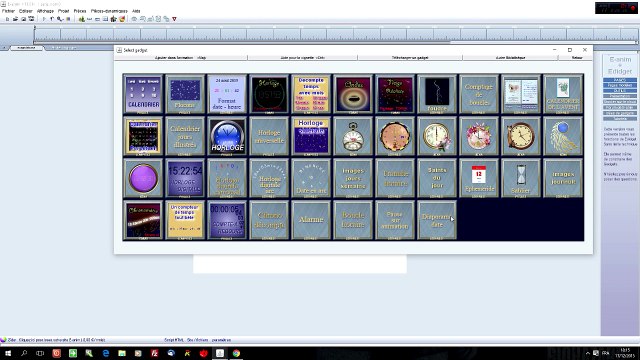Image resolution: width=640 pixels, height=360 pixels.
Task: Choose the 'Décompte temps avec mois' gadget
Action: [311, 94]
